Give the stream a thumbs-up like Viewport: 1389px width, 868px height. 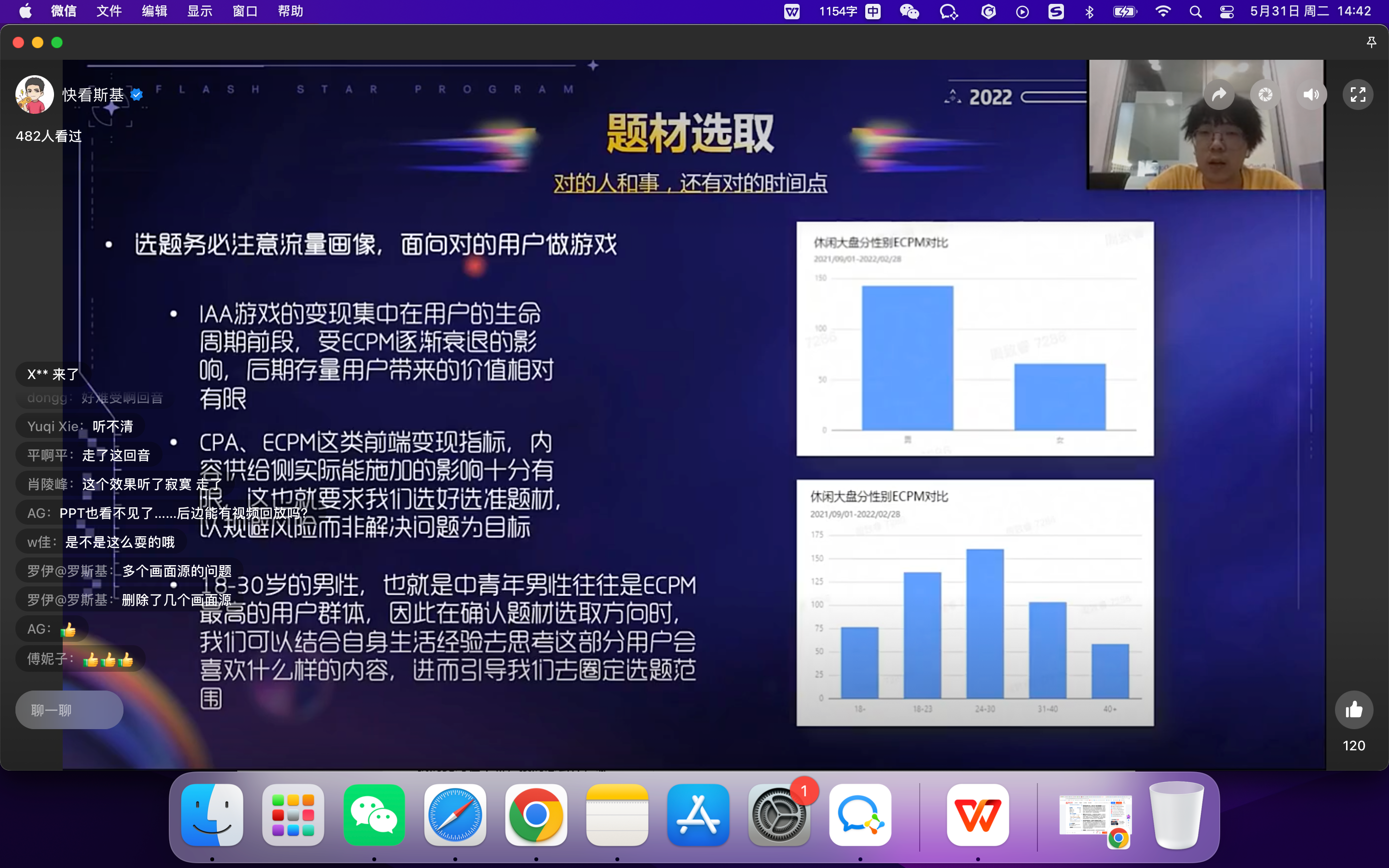tap(1353, 710)
